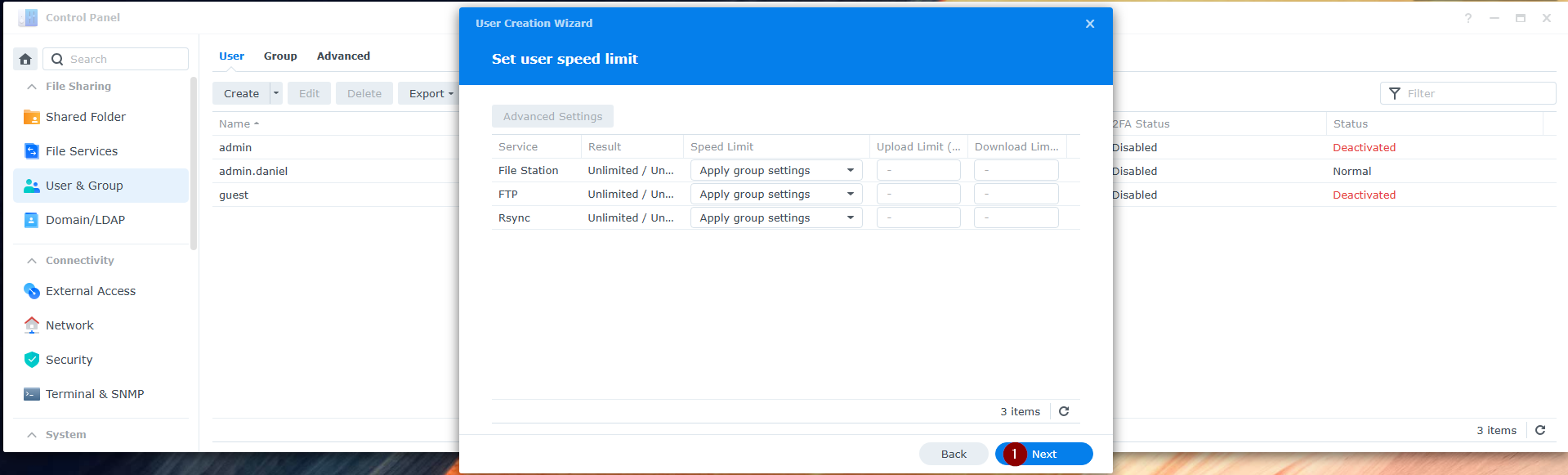Open the Network settings
The width and height of the screenshot is (1568, 475).
pos(69,325)
